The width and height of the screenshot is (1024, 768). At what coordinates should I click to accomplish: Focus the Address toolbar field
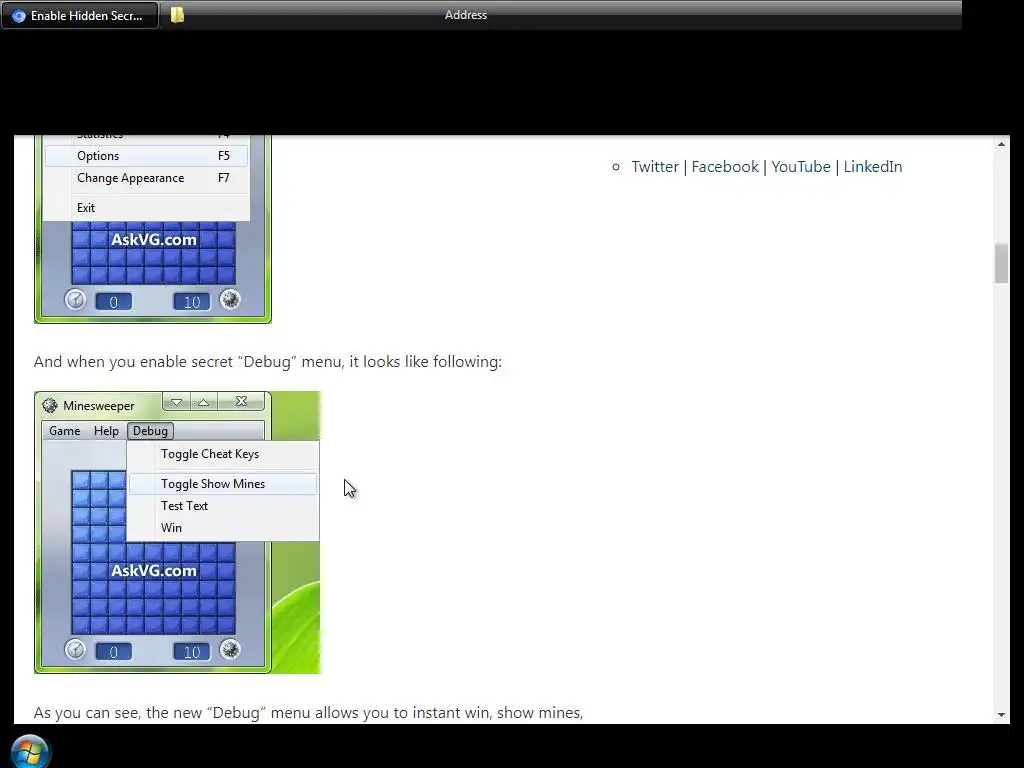(466, 15)
